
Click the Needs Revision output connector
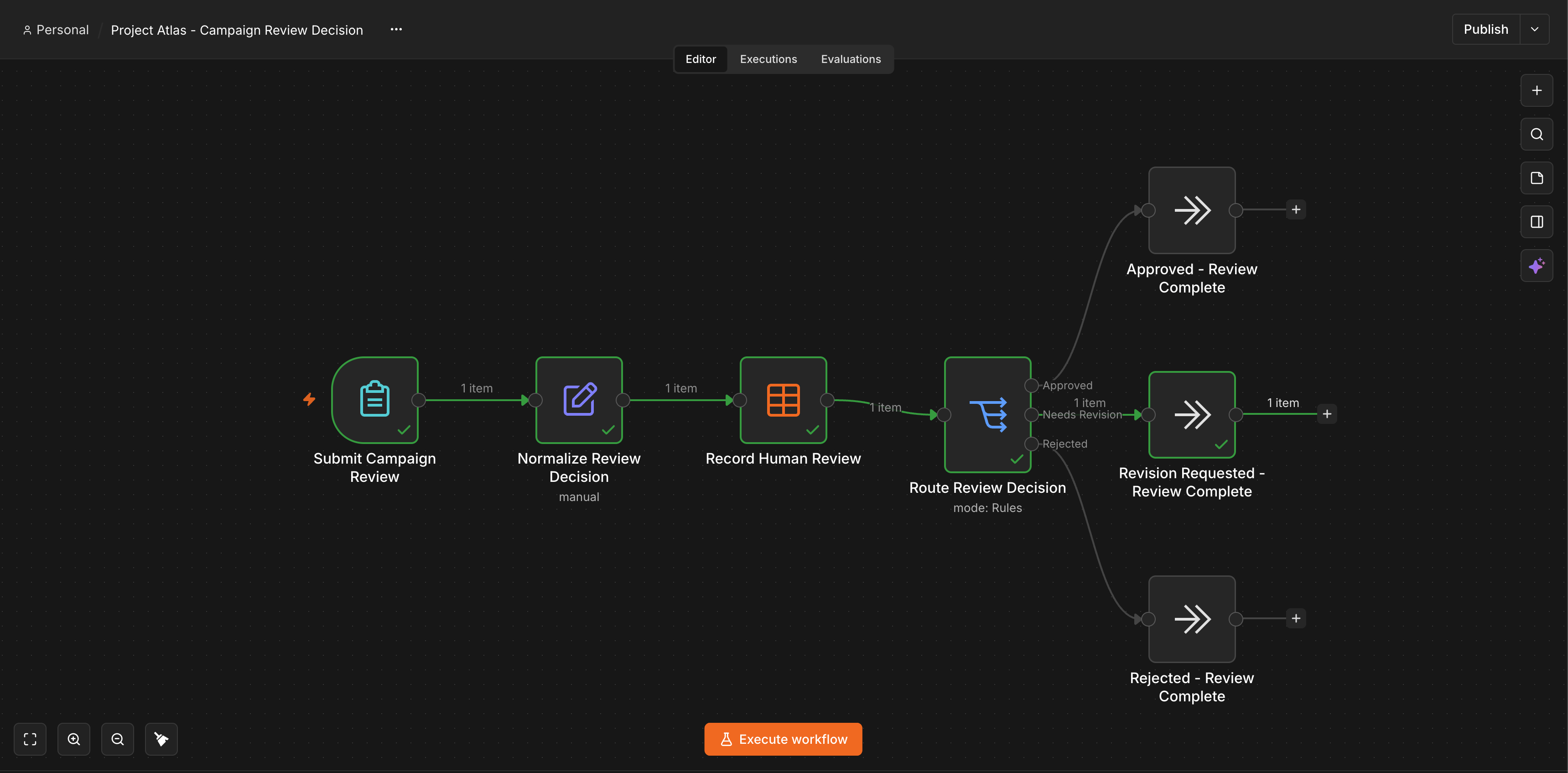tap(1031, 415)
